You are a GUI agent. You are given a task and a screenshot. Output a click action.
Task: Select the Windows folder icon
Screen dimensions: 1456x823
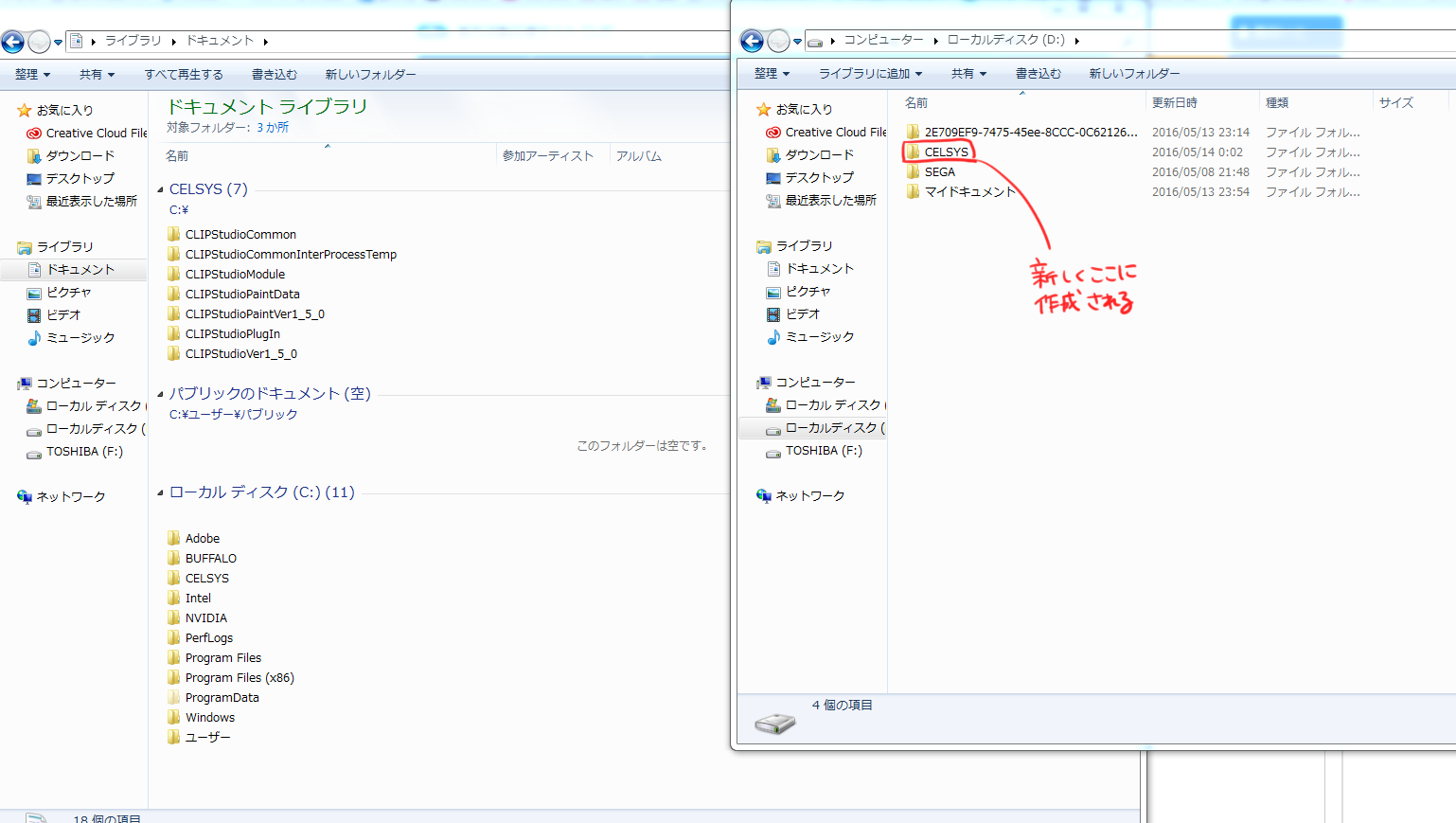[174, 717]
